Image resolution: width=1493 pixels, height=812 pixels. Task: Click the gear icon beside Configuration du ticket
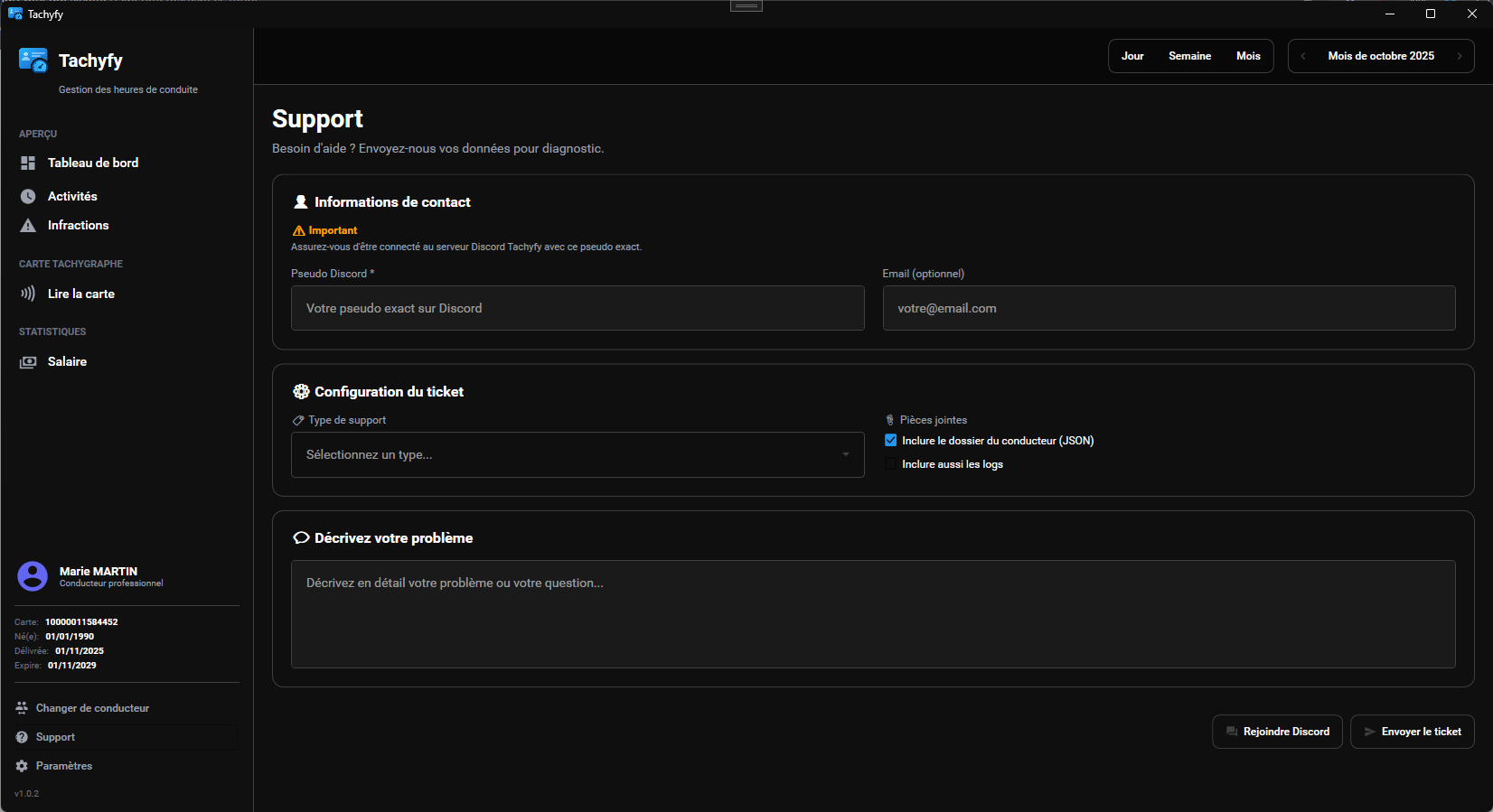(x=301, y=391)
